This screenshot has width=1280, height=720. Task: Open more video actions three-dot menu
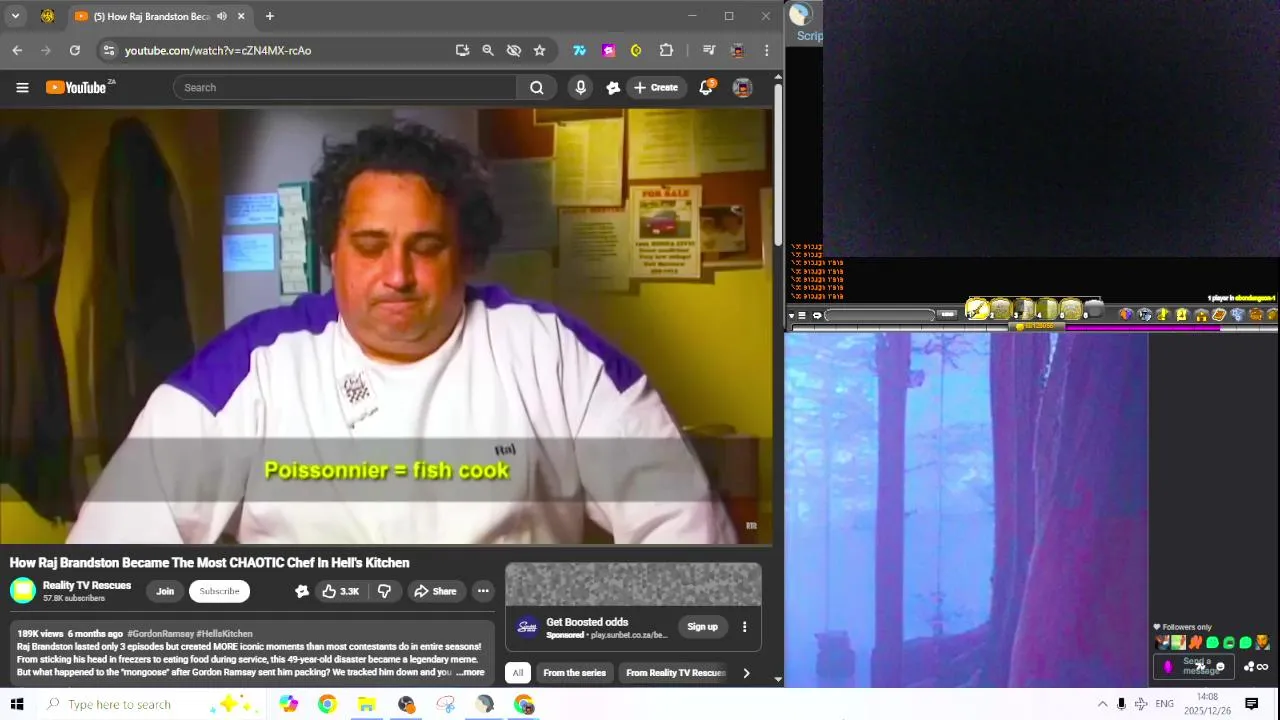[483, 591]
